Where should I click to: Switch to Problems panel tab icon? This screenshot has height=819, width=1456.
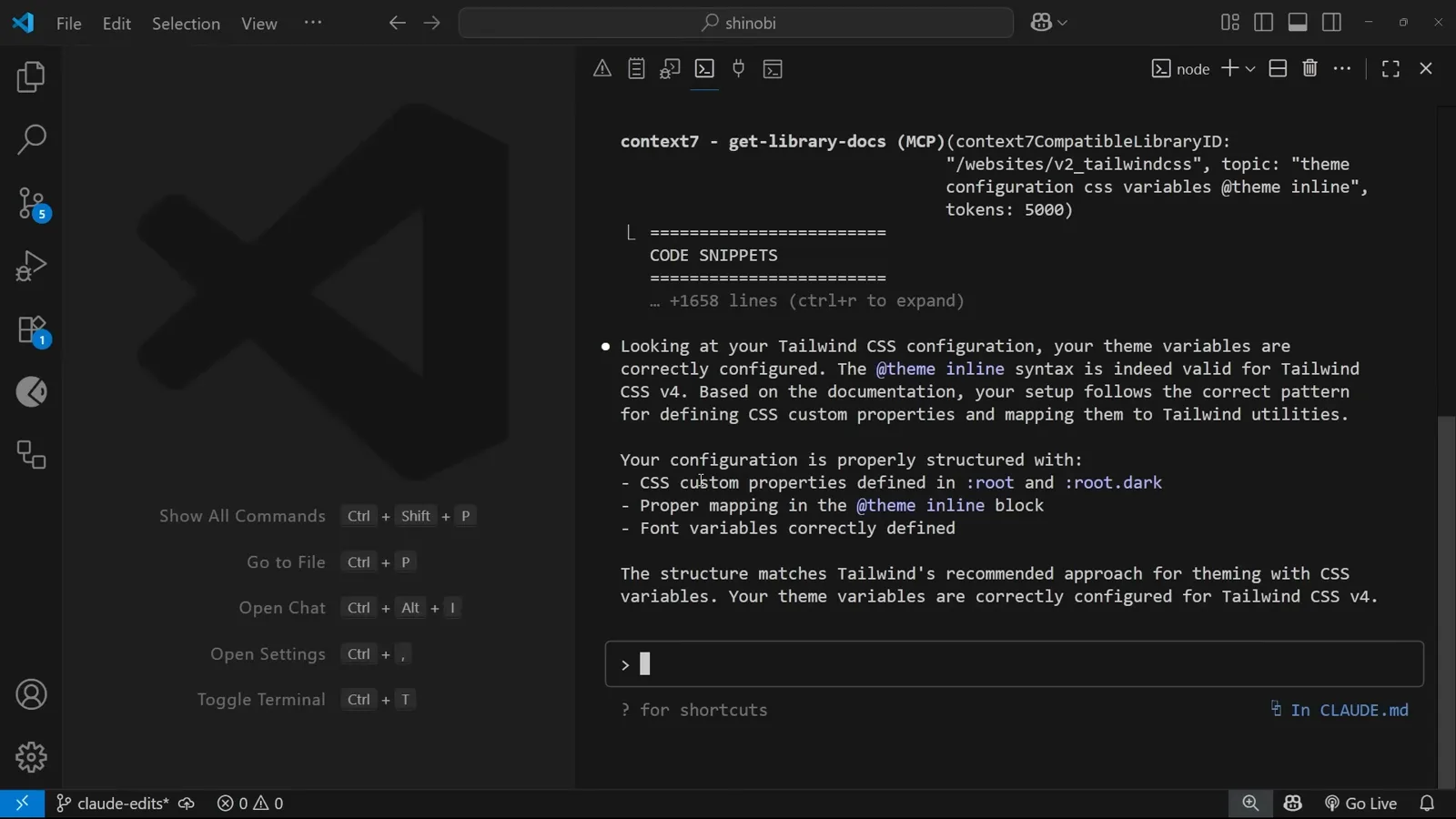pyautogui.click(x=602, y=68)
